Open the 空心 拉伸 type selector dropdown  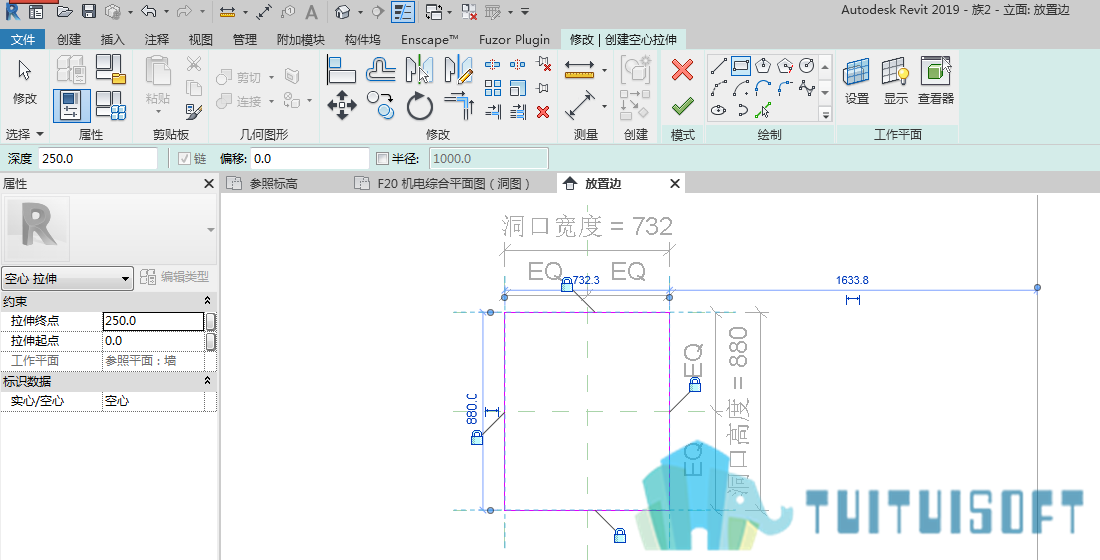[x=67, y=279]
